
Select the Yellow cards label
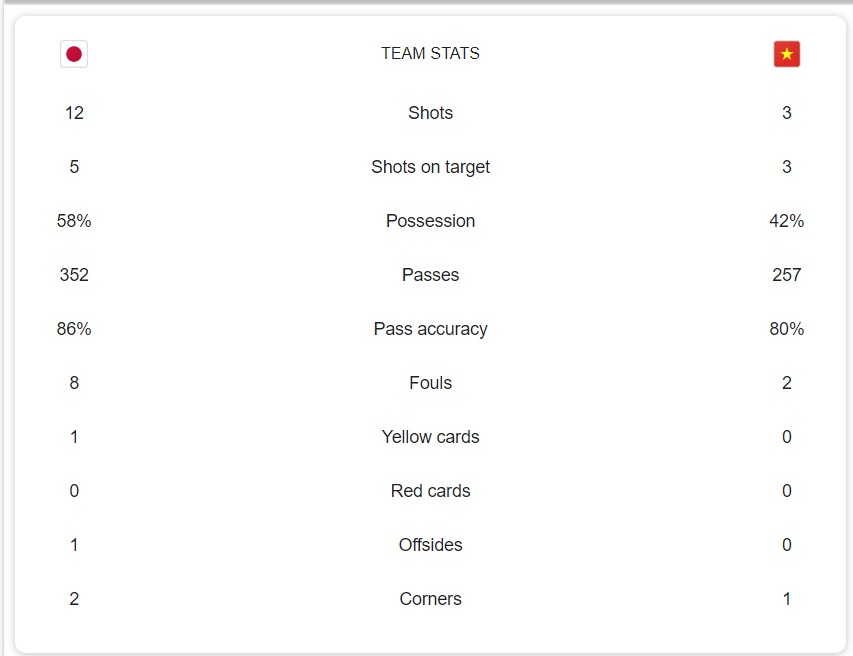tap(430, 437)
